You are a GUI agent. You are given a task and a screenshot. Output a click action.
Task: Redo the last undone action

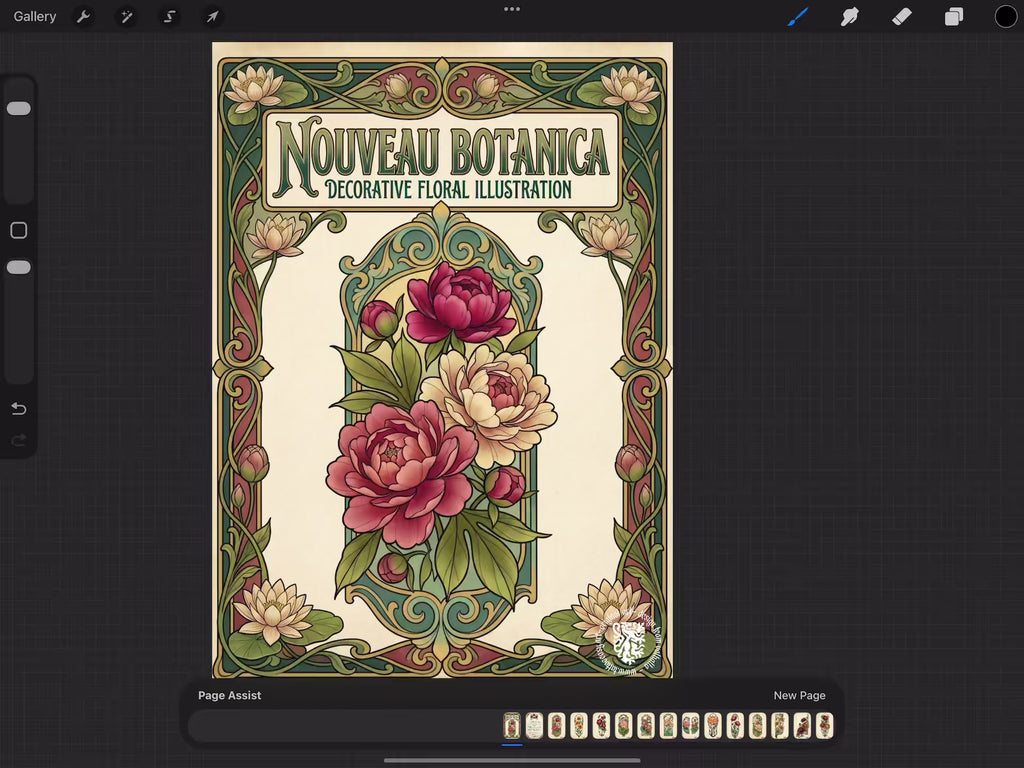[x=19, y=440]
